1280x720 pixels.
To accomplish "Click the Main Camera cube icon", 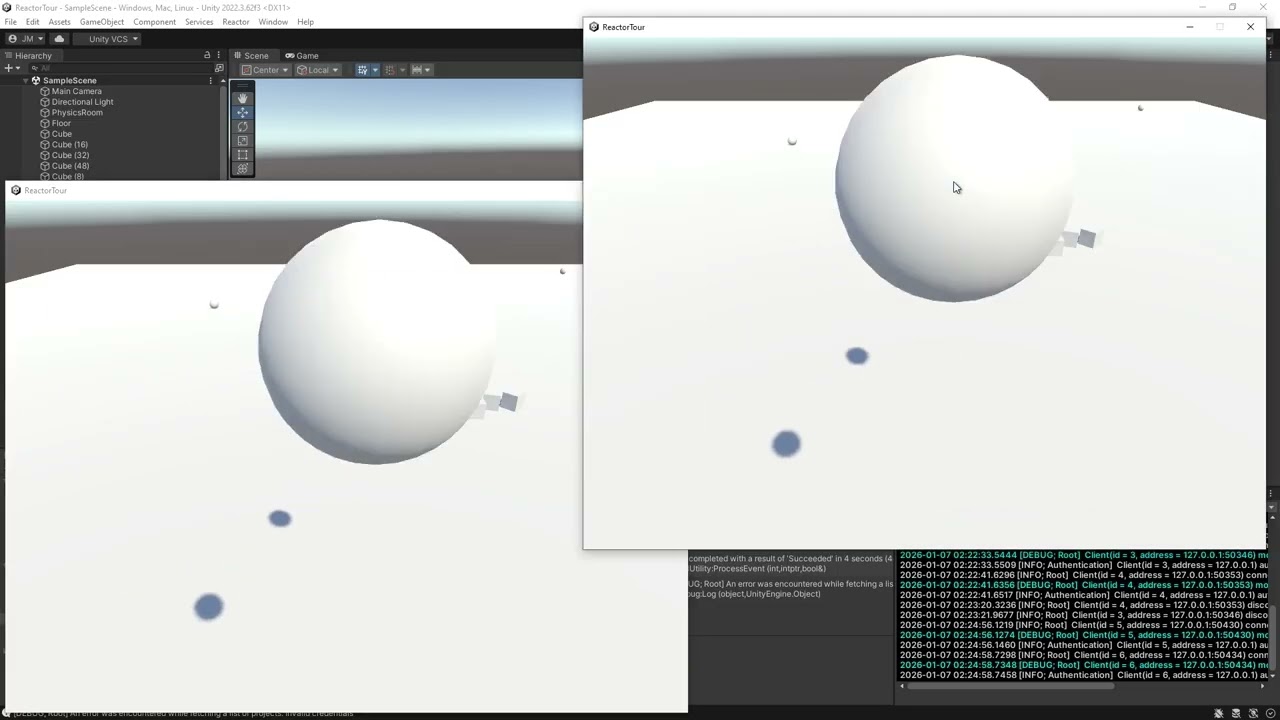I will 44,91.
